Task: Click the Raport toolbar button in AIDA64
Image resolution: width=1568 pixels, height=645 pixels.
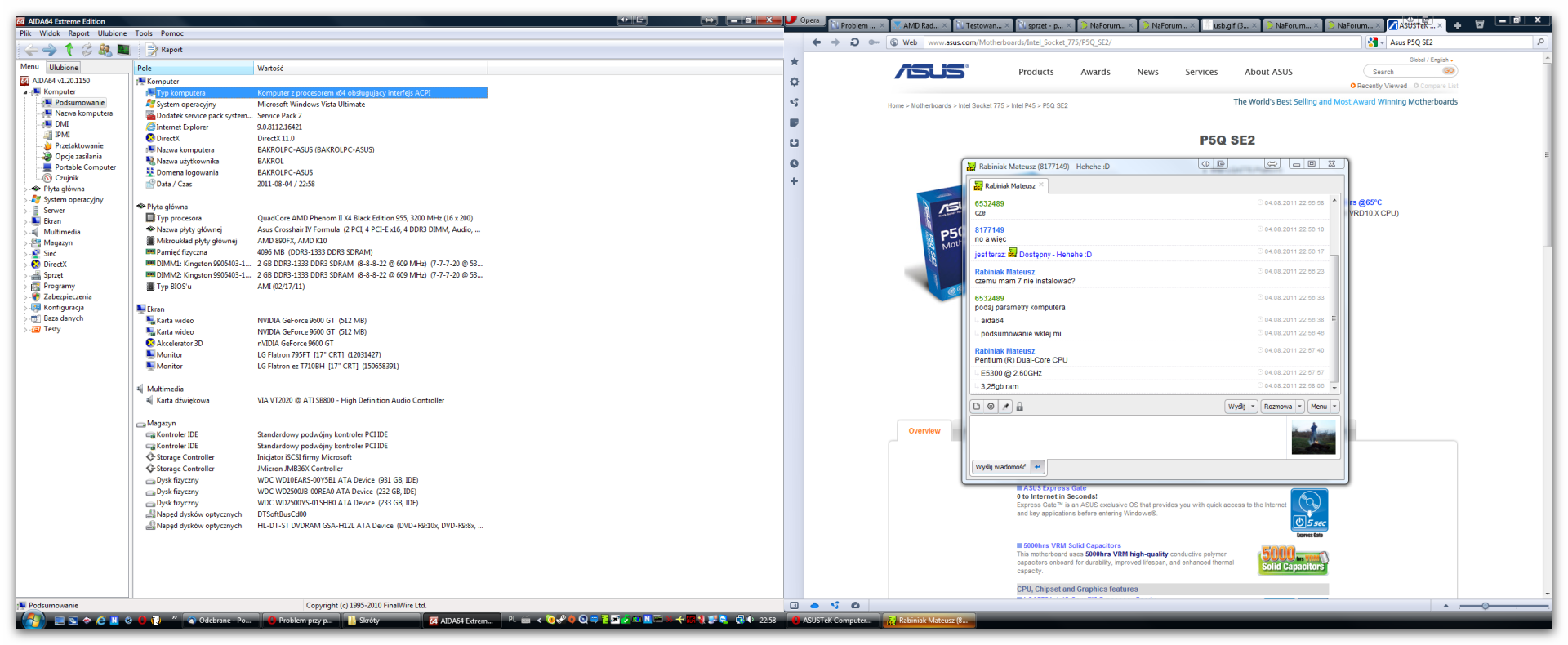Action: click(165, 50)
